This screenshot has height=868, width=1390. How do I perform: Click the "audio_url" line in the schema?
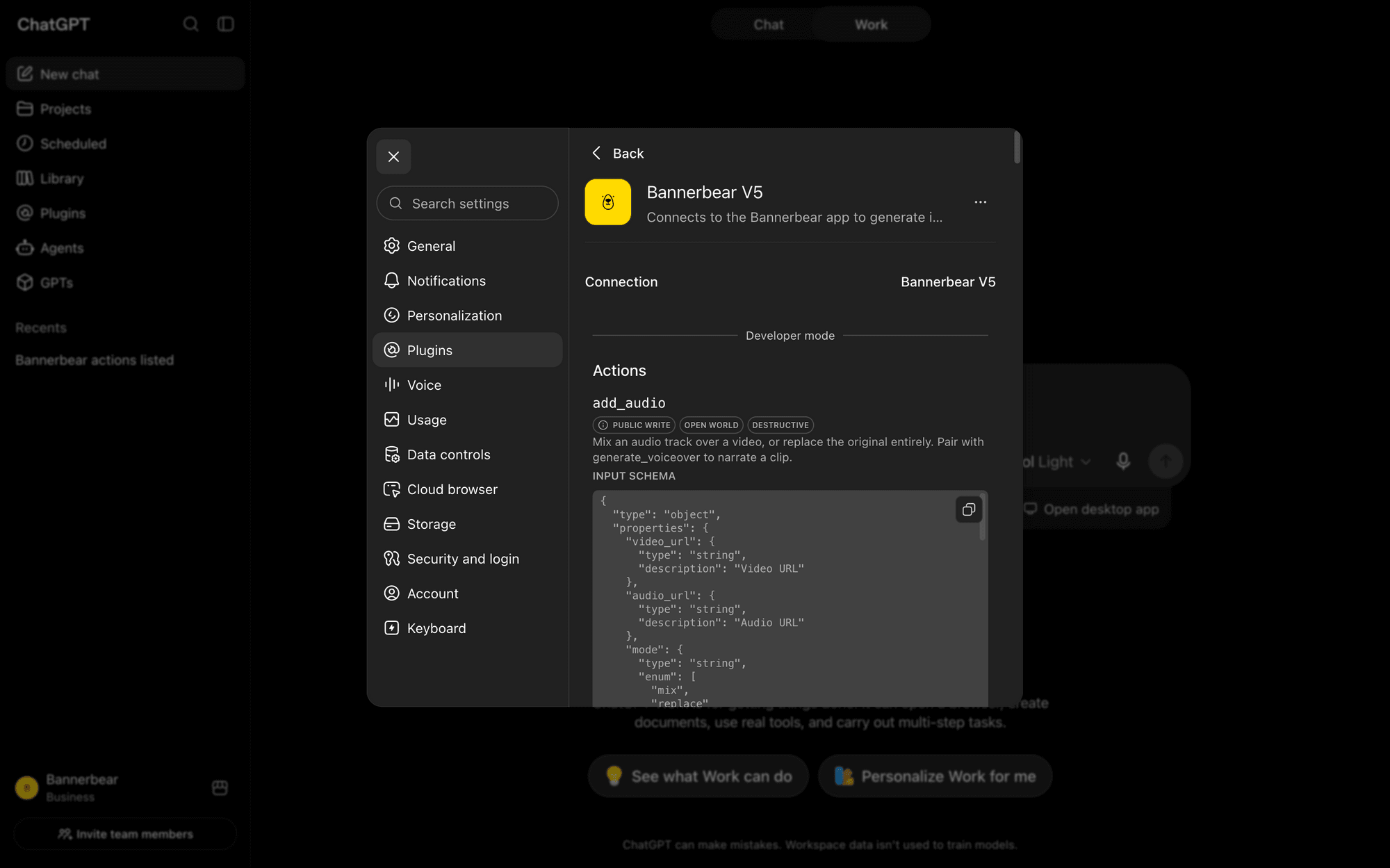click(x=670, y=596)
